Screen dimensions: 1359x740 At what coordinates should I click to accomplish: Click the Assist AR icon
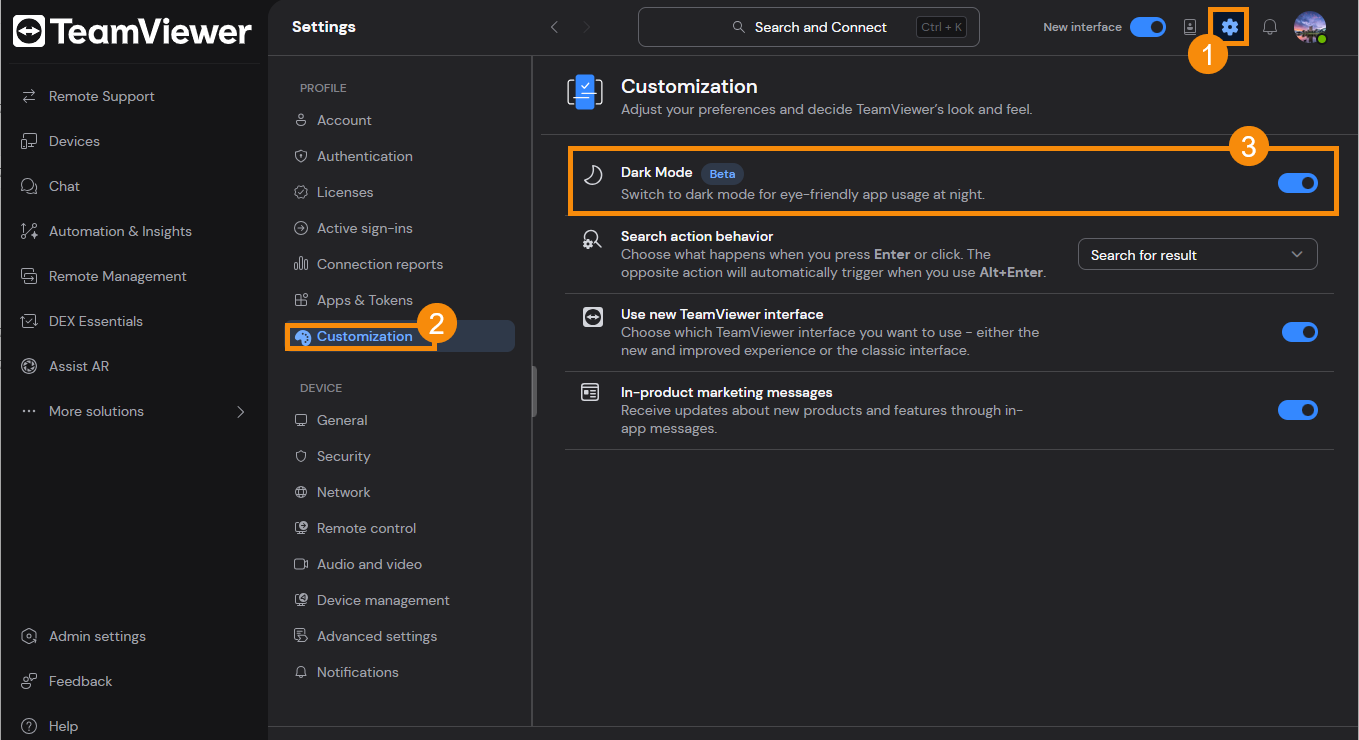(x=29, y=366)
